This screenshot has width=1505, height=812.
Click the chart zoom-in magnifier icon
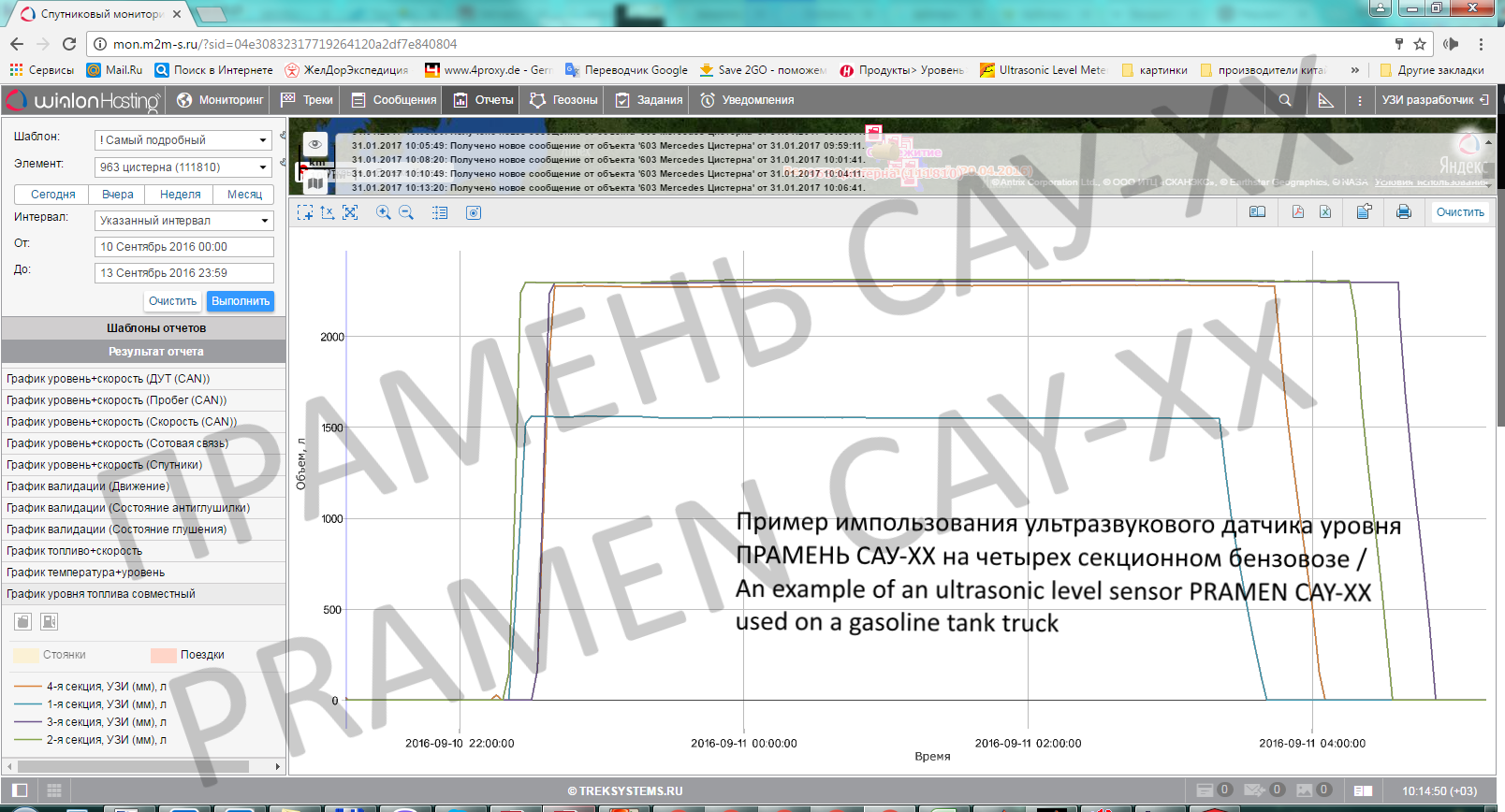384,213
